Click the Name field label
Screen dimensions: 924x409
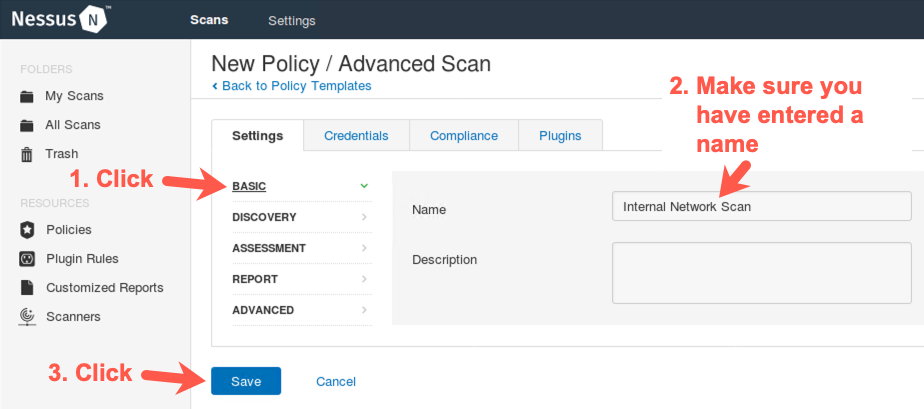pos(429,209)
